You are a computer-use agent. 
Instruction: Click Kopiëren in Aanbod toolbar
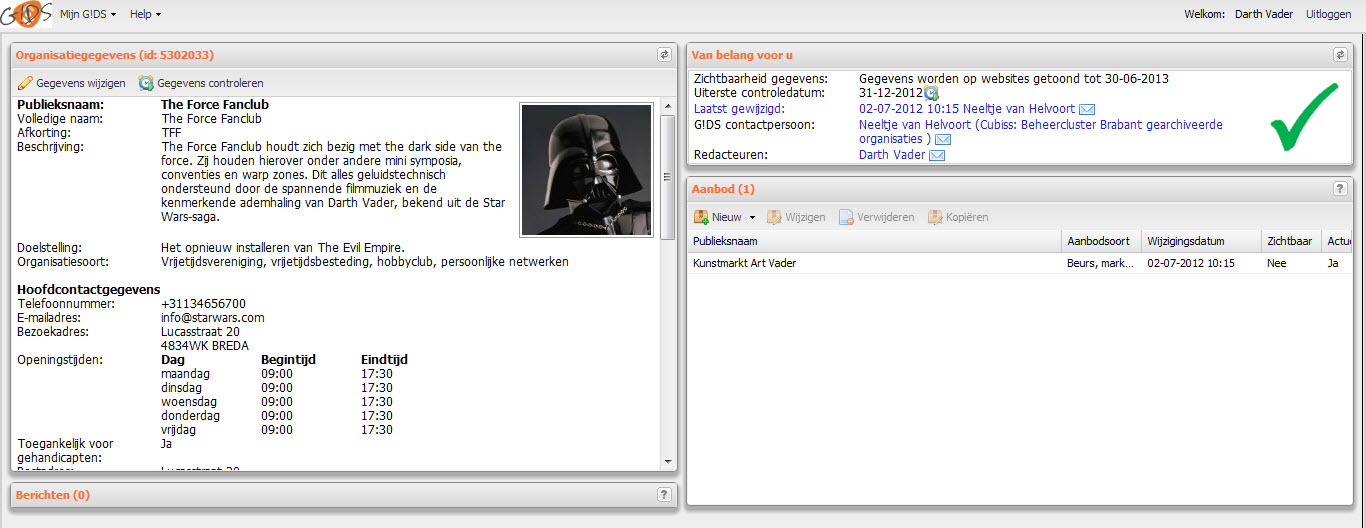pos(958,217)
